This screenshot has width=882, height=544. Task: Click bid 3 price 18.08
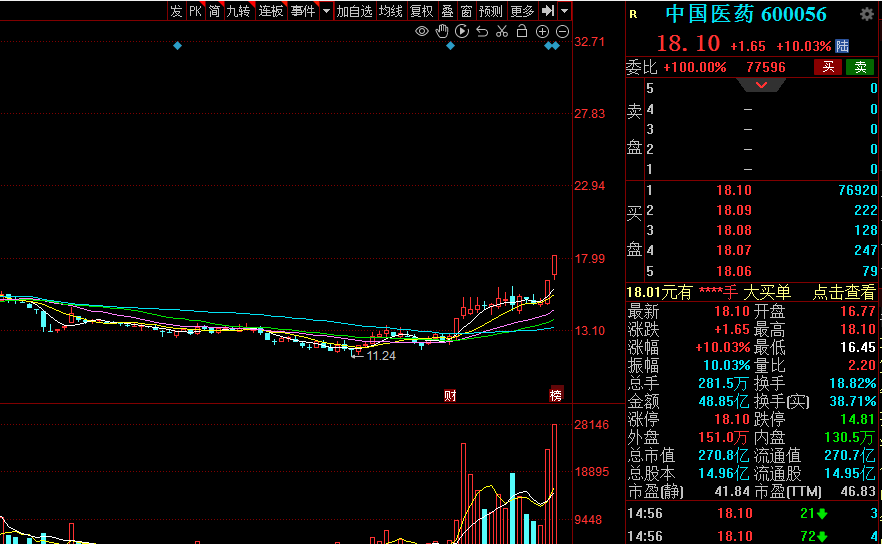click(734, 231)
